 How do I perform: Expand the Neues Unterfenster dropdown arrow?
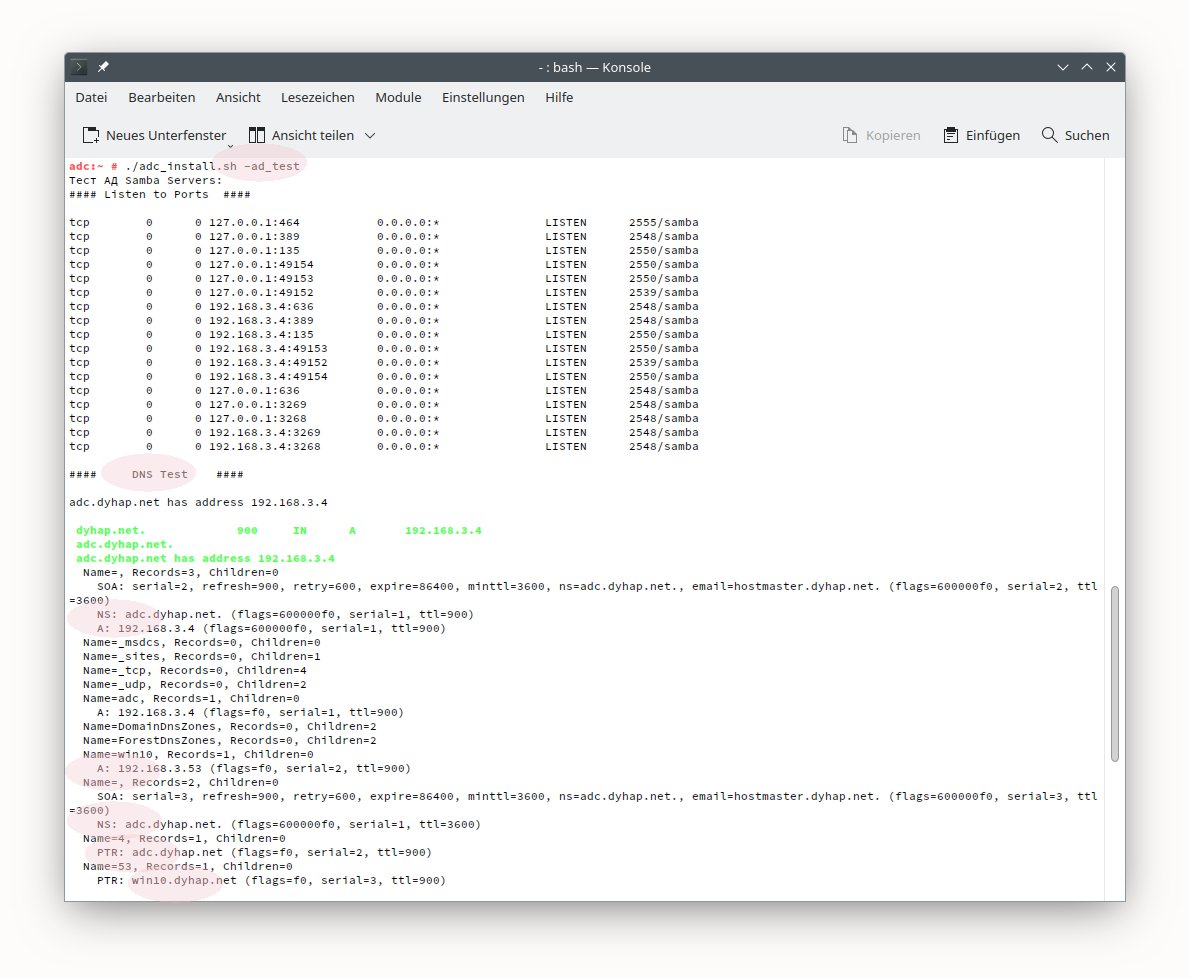pos(231,144)
